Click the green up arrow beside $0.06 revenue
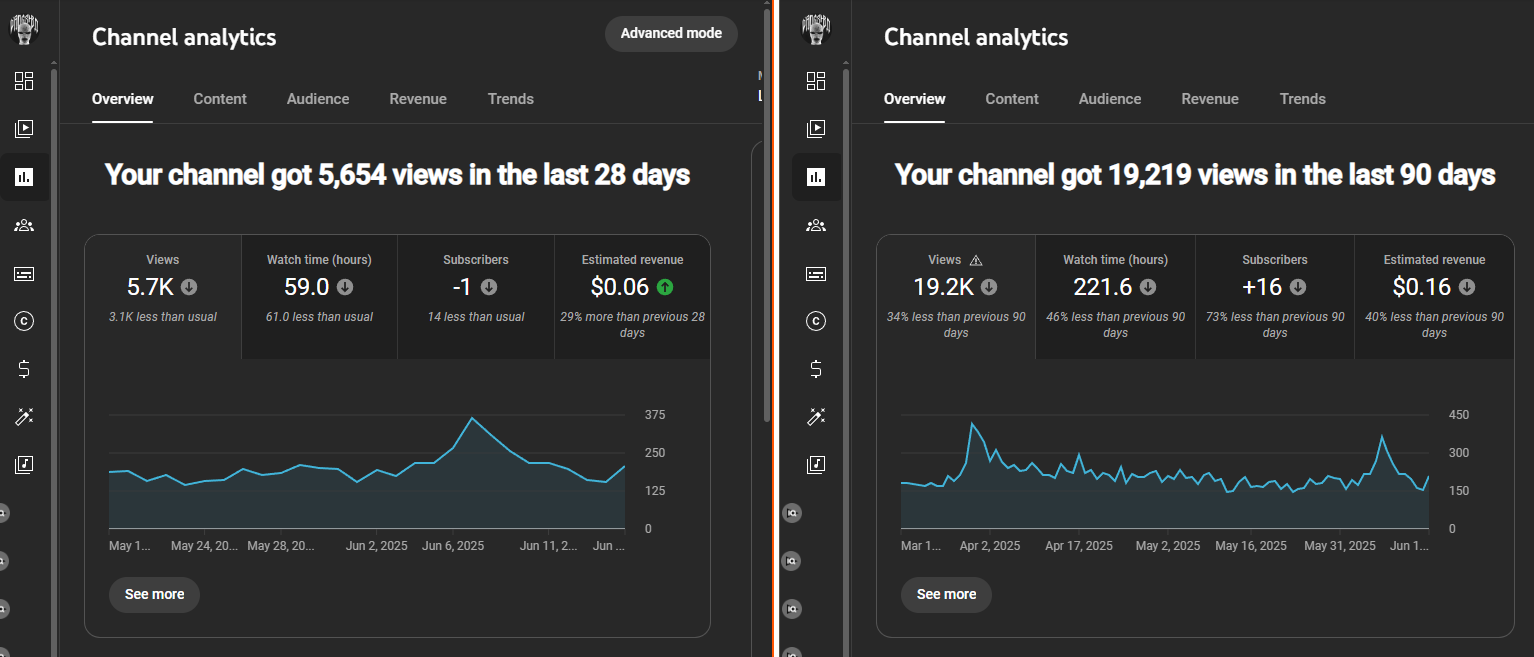Screen dimensions: 1534x657 point(665,287)
